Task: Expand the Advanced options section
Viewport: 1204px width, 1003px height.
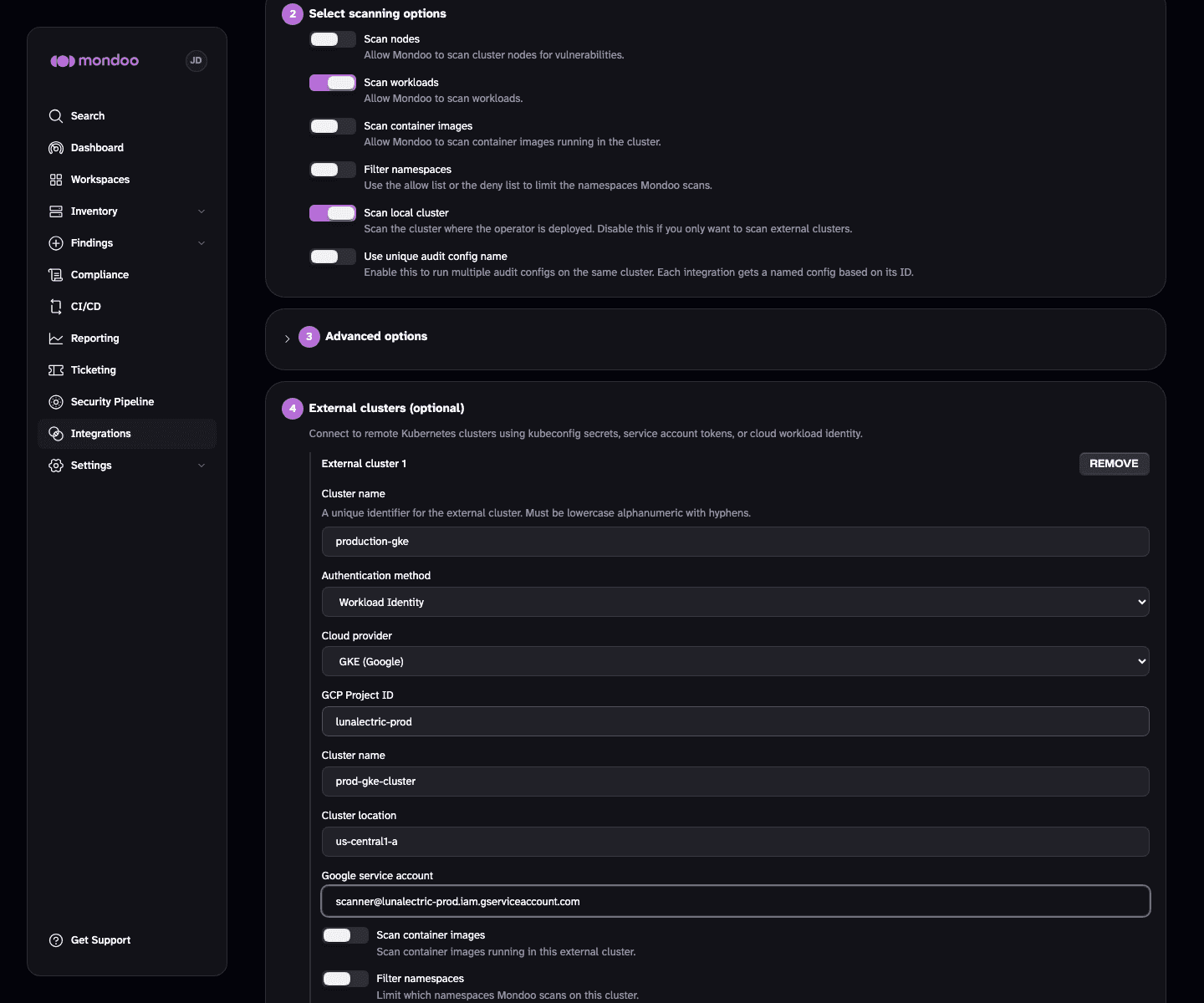Action: pos(287,339)
